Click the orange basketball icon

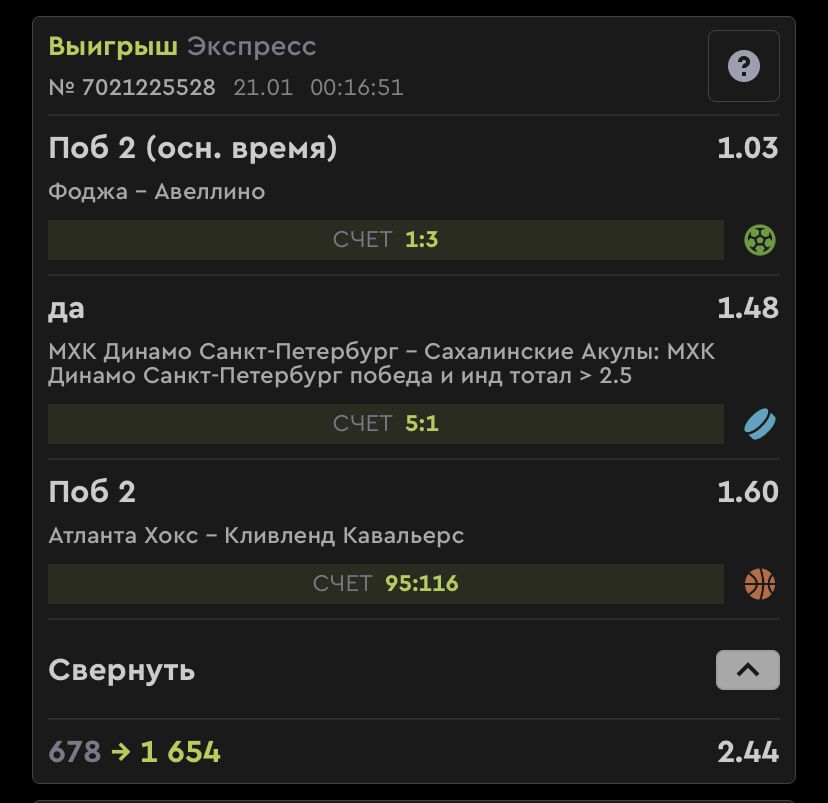760,584
